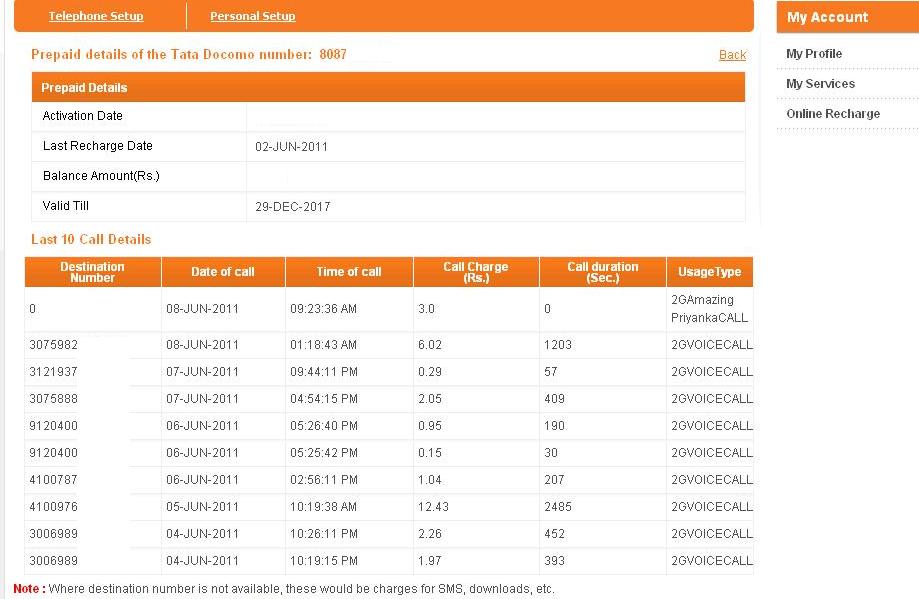
Task: Click the call duration 452
Action: point(554,533)
